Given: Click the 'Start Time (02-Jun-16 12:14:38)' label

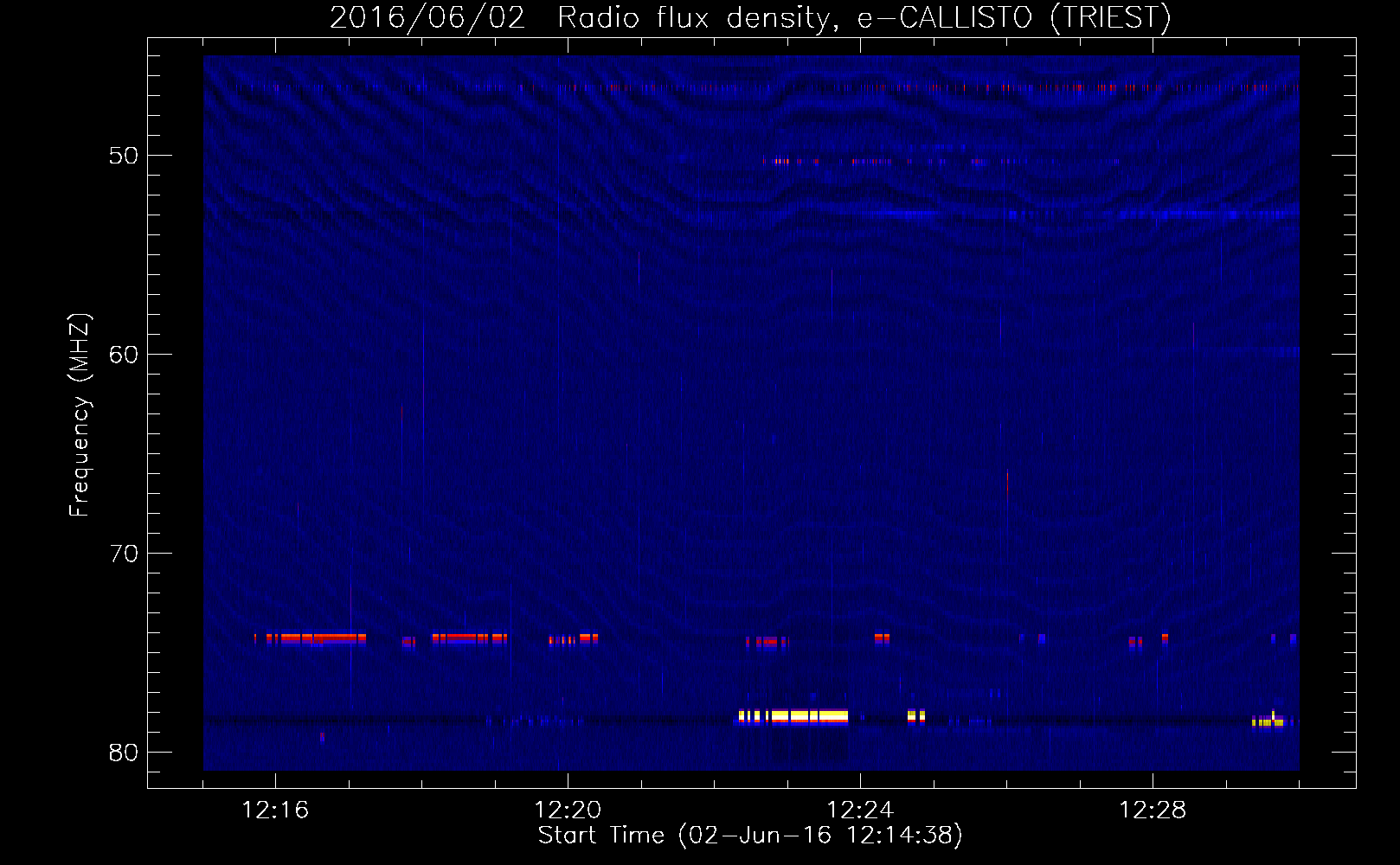Looking at the screenshot, I should pyautogui.click(x=750, y=835).
